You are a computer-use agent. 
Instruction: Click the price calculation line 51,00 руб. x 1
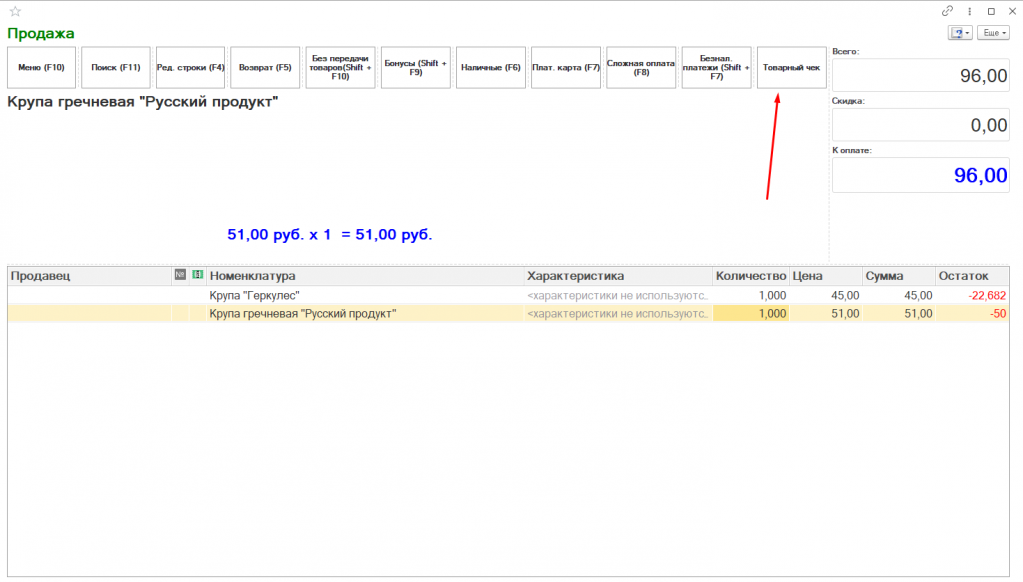click(329, 234)
